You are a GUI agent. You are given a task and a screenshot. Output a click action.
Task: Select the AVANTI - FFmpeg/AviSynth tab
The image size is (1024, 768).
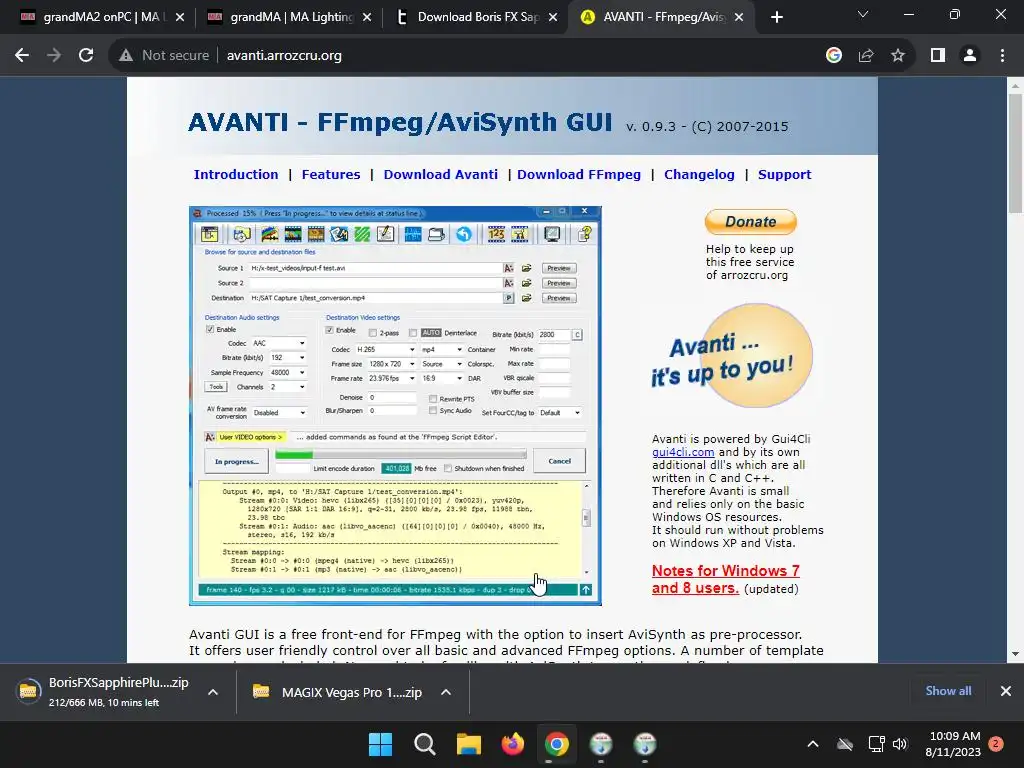[661, 17]
